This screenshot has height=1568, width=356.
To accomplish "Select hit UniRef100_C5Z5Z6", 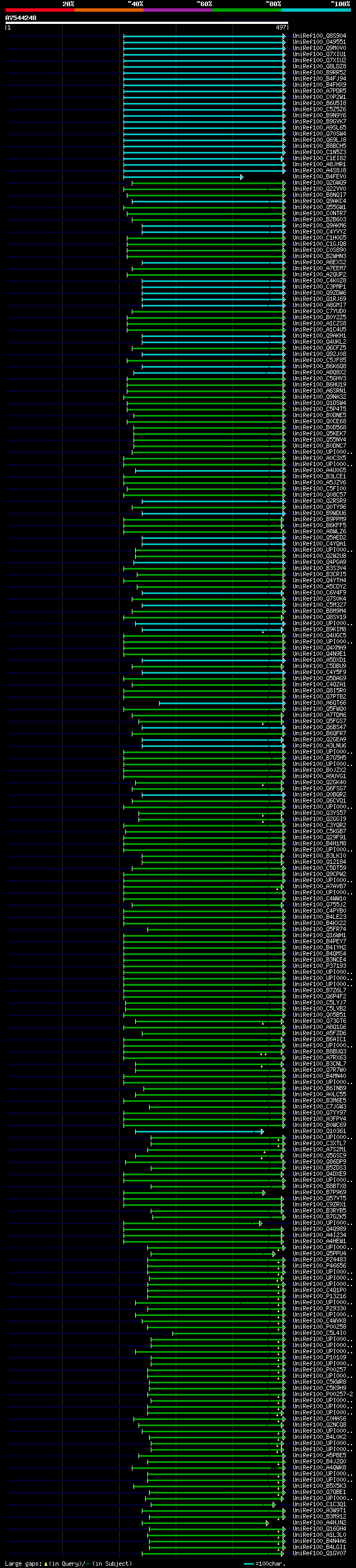I will click(319, 110).
